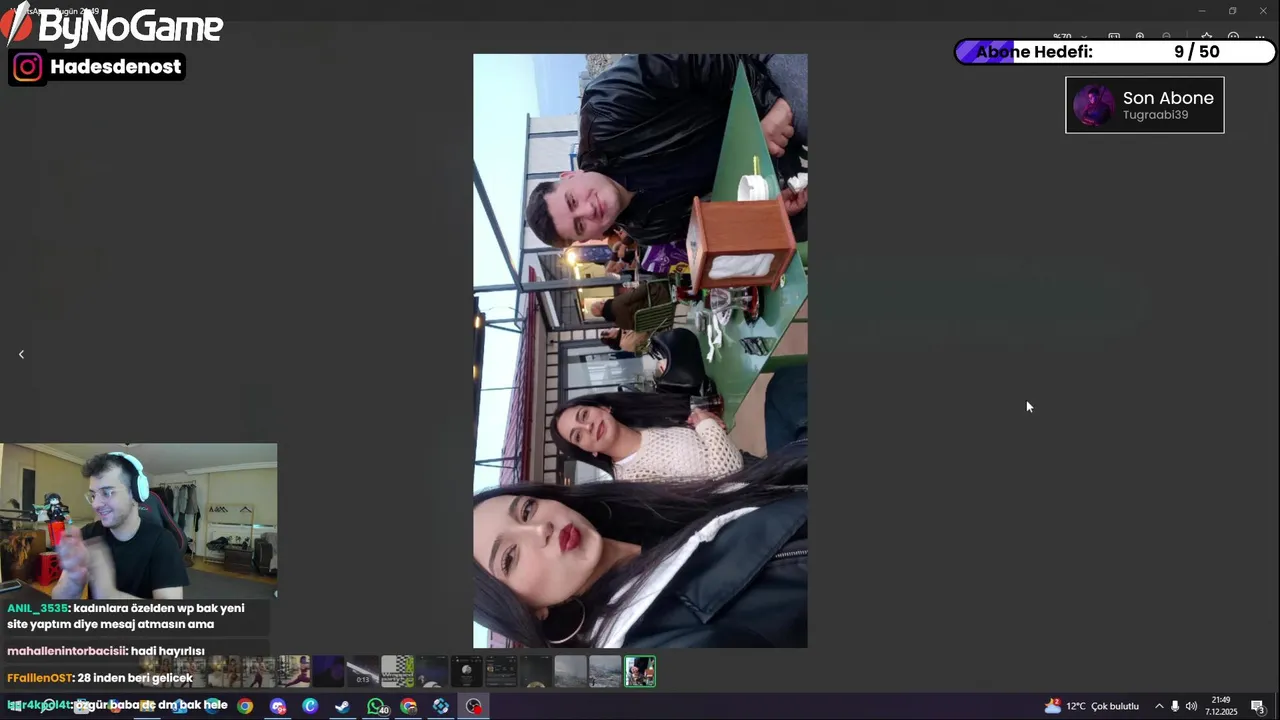Click the Instagram Hadesdenost label
Image resolution: width=1280 pixels, height=720 pixels.
point(97,67)
